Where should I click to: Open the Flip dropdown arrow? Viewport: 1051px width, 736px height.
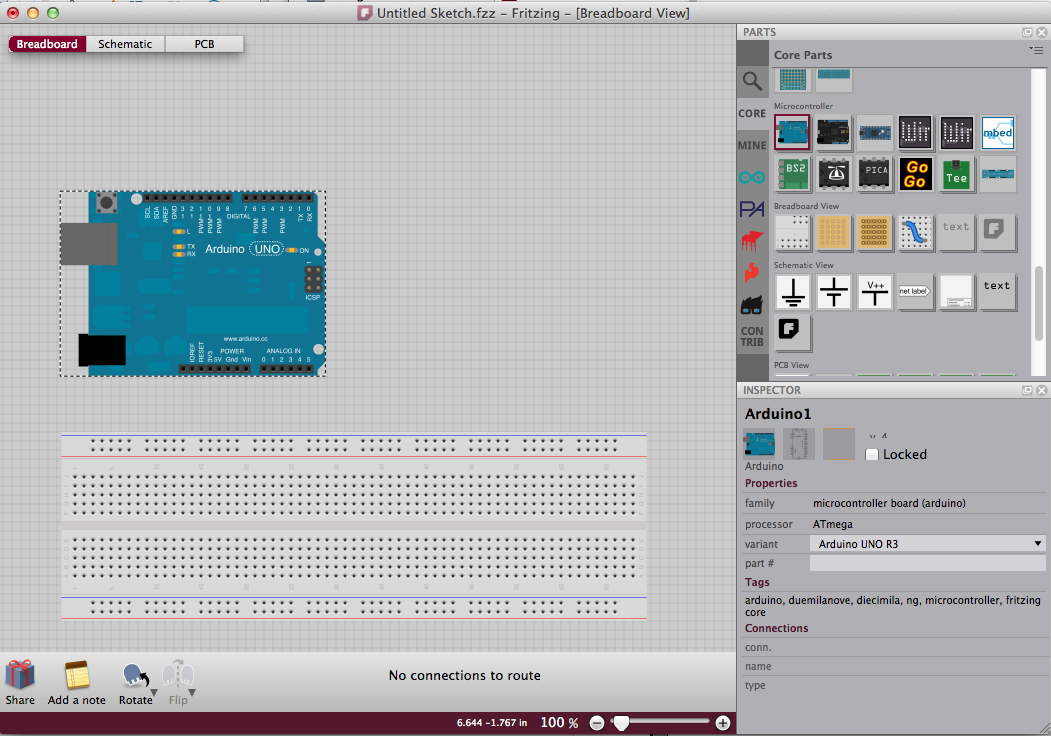192,692
